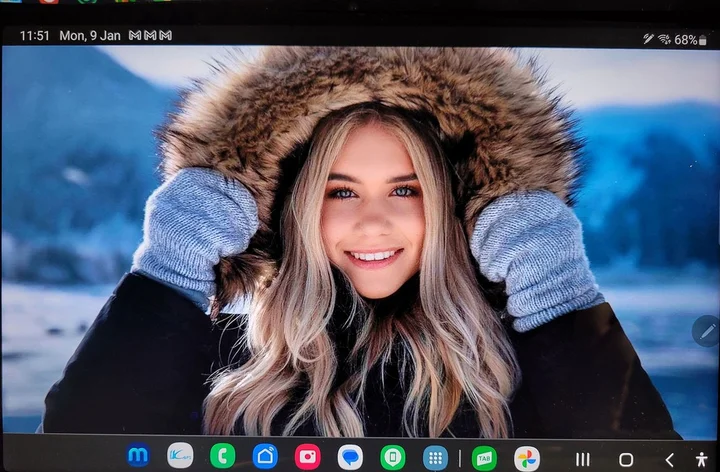Tap the 68% battery indicator

[690, 40]
